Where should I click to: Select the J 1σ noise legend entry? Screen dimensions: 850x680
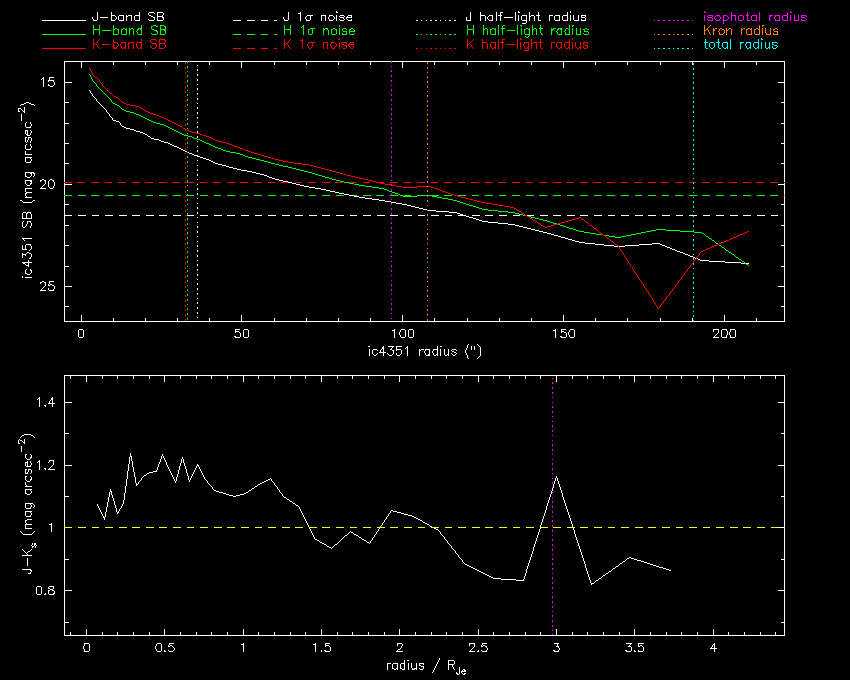pyautogui.click(x=318, y=18)
